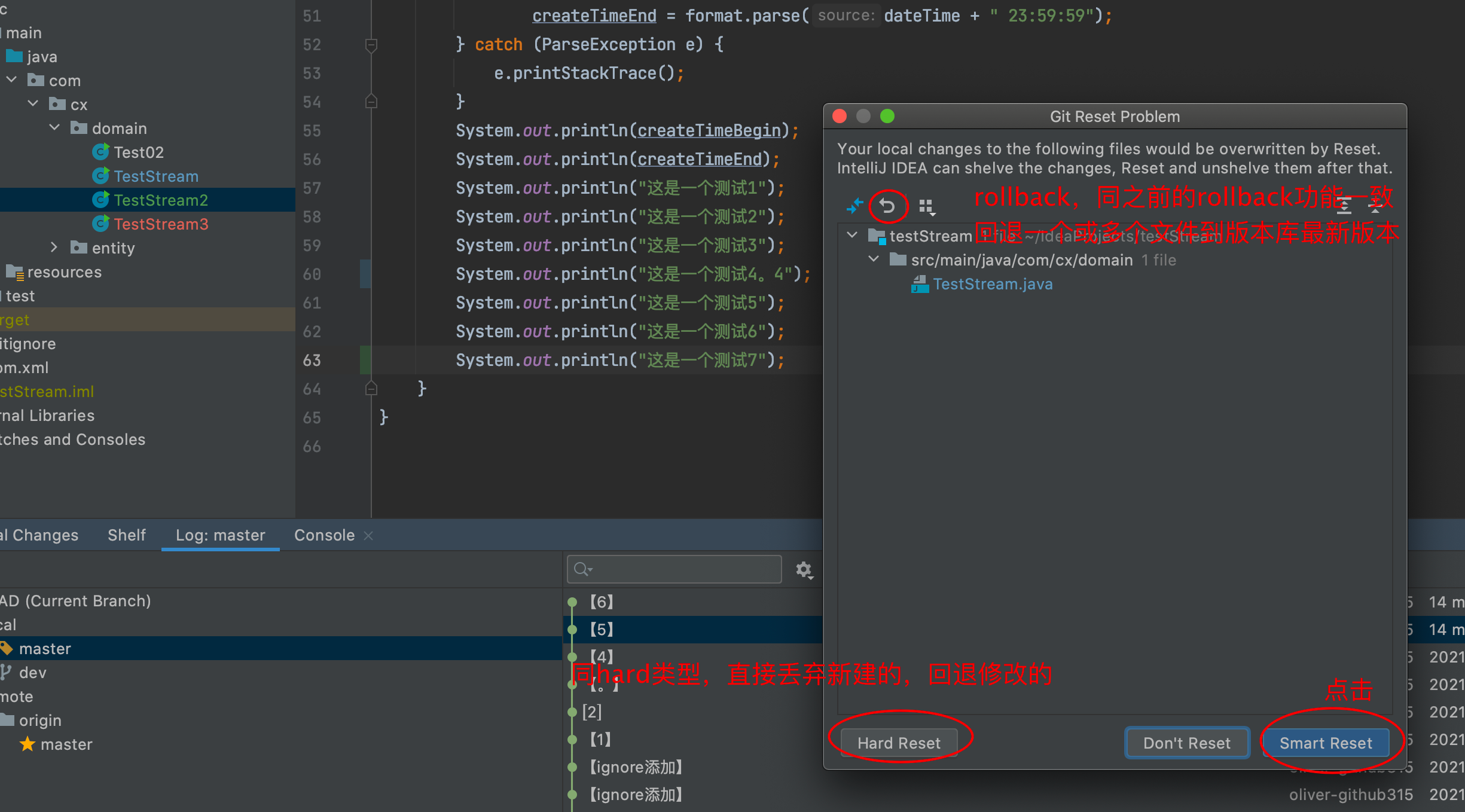Screen dimensions: 1465x812
Task: Click green change marker at line 63
Action: 365,360
